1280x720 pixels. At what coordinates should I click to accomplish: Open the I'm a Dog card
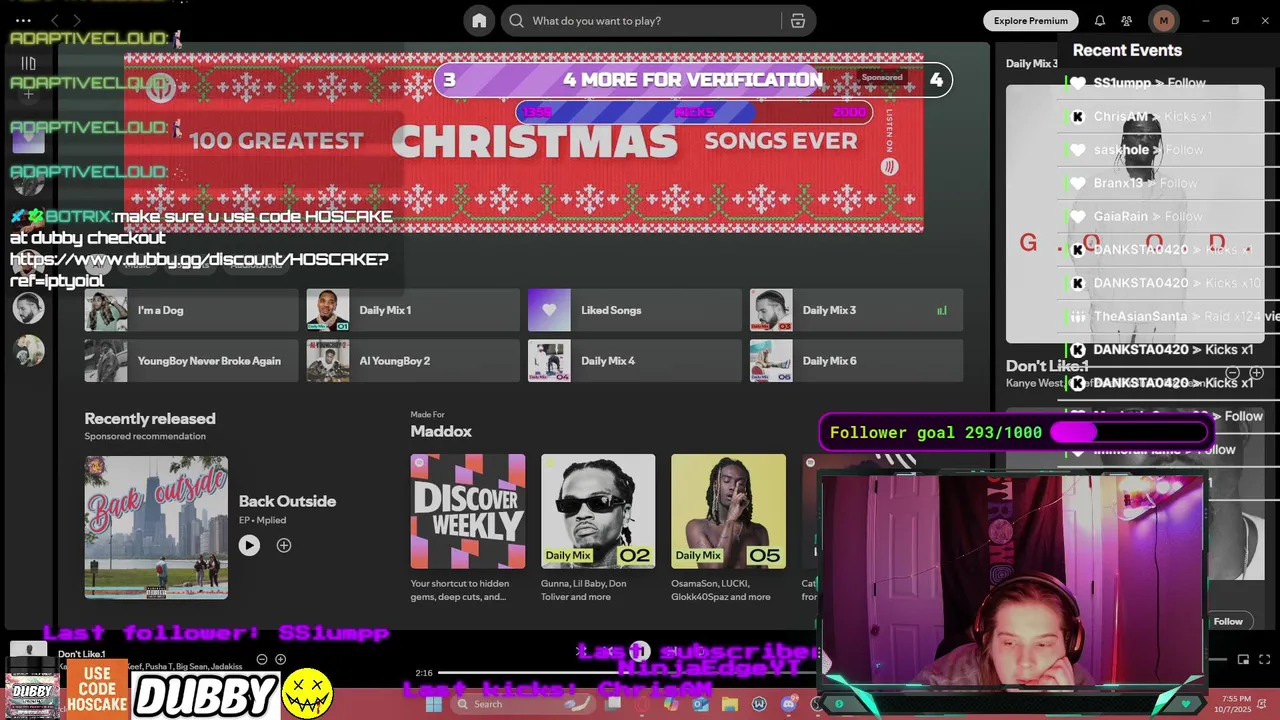(x=191, y=310)
